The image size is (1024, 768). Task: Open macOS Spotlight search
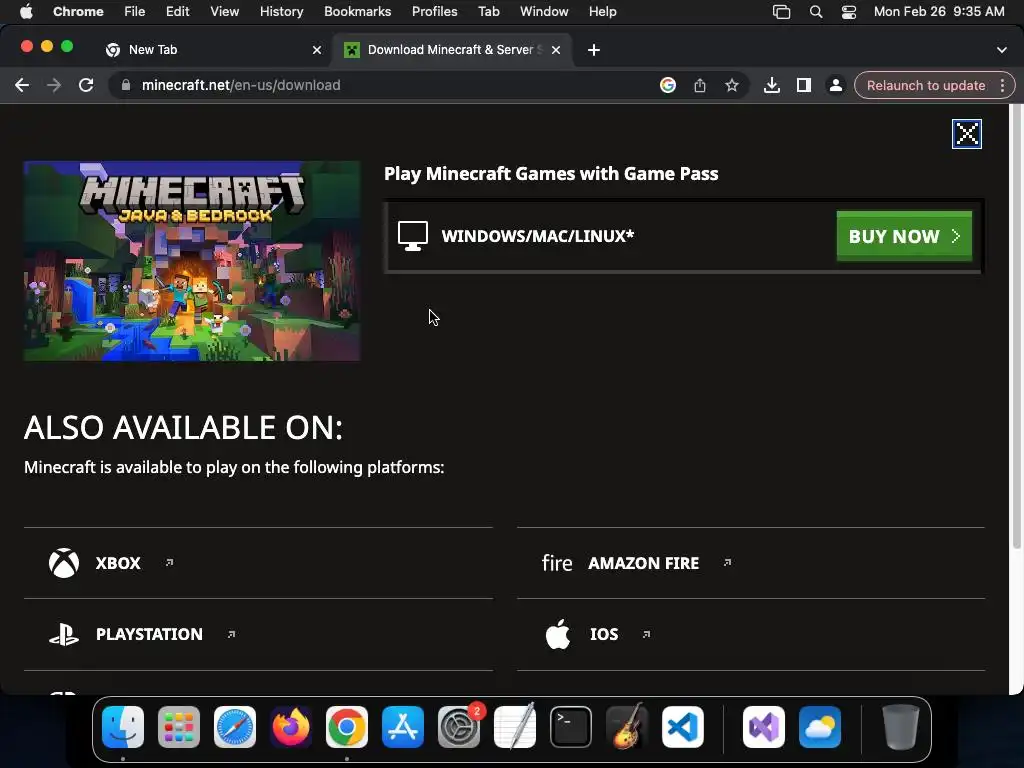(816, 12)
